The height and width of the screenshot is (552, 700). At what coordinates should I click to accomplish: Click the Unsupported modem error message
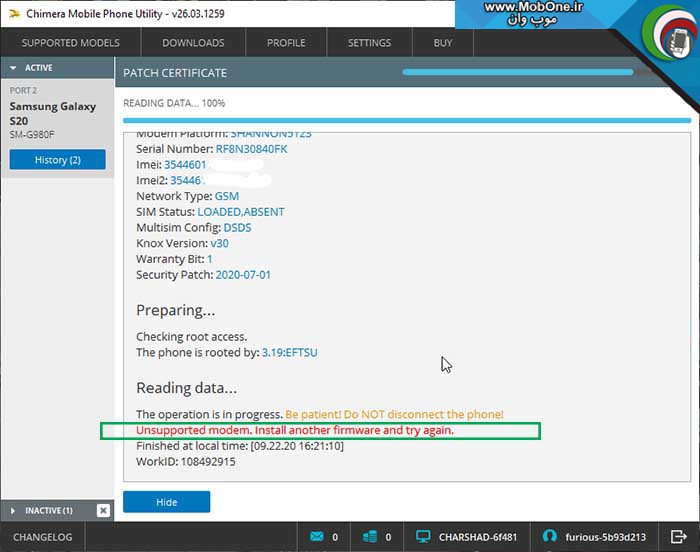tap(295, 430)
